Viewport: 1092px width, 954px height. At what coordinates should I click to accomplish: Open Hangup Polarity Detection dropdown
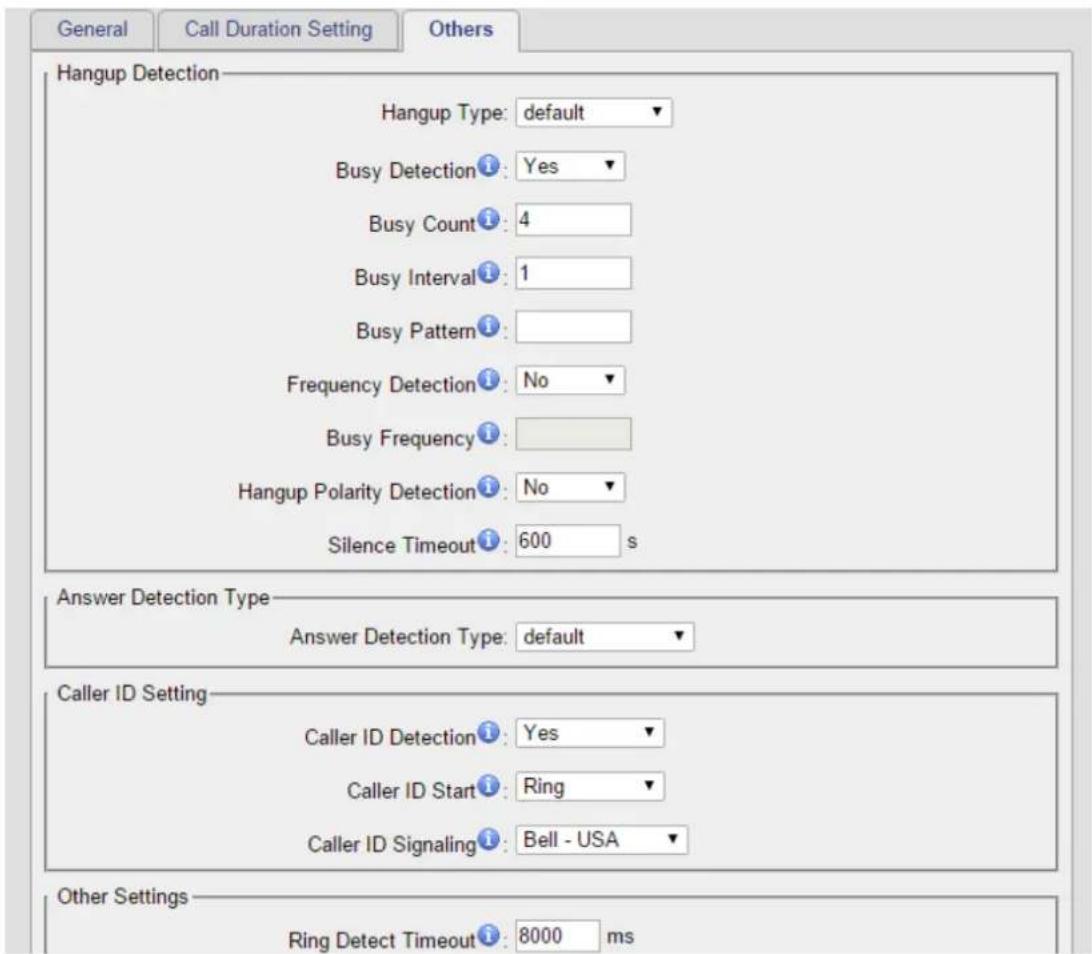point(570,487)
